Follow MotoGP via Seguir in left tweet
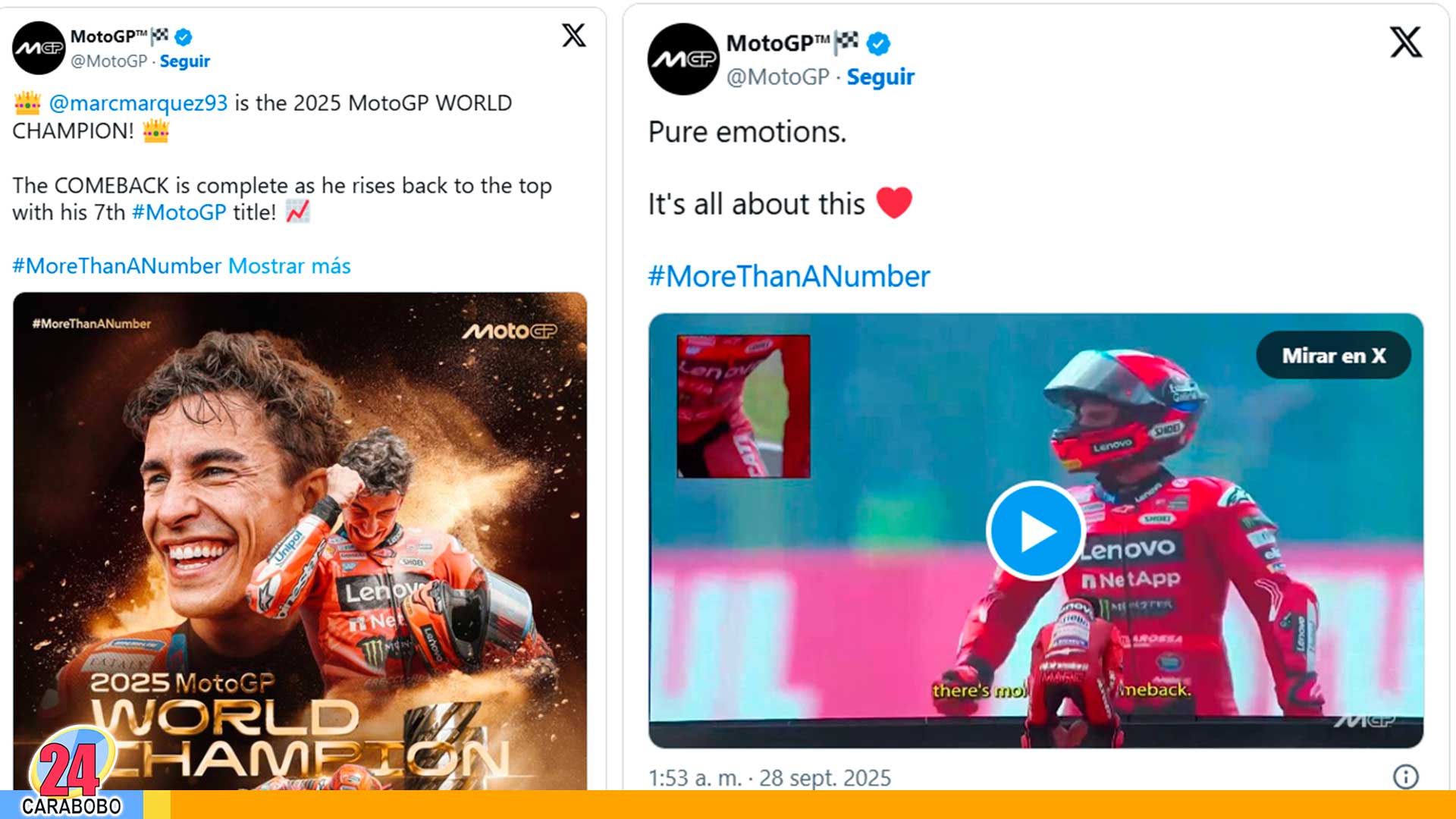Screen dimensions: 1456x819 tap(185, 61)
